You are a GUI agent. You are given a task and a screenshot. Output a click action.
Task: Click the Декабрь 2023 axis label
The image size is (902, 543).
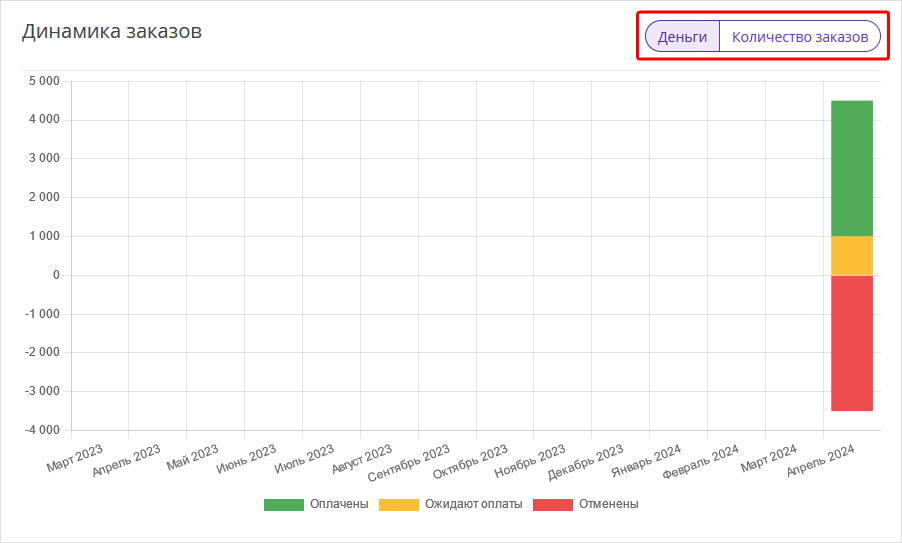pos(585,462)
